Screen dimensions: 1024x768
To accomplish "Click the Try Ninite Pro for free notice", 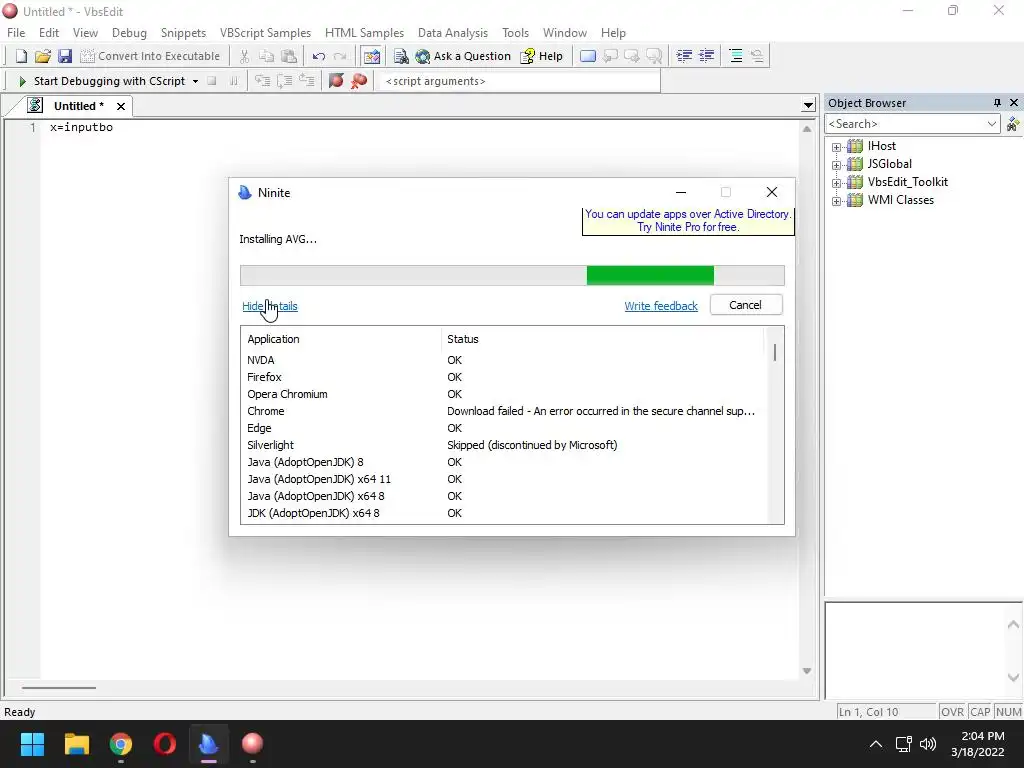I will [688, 221].
